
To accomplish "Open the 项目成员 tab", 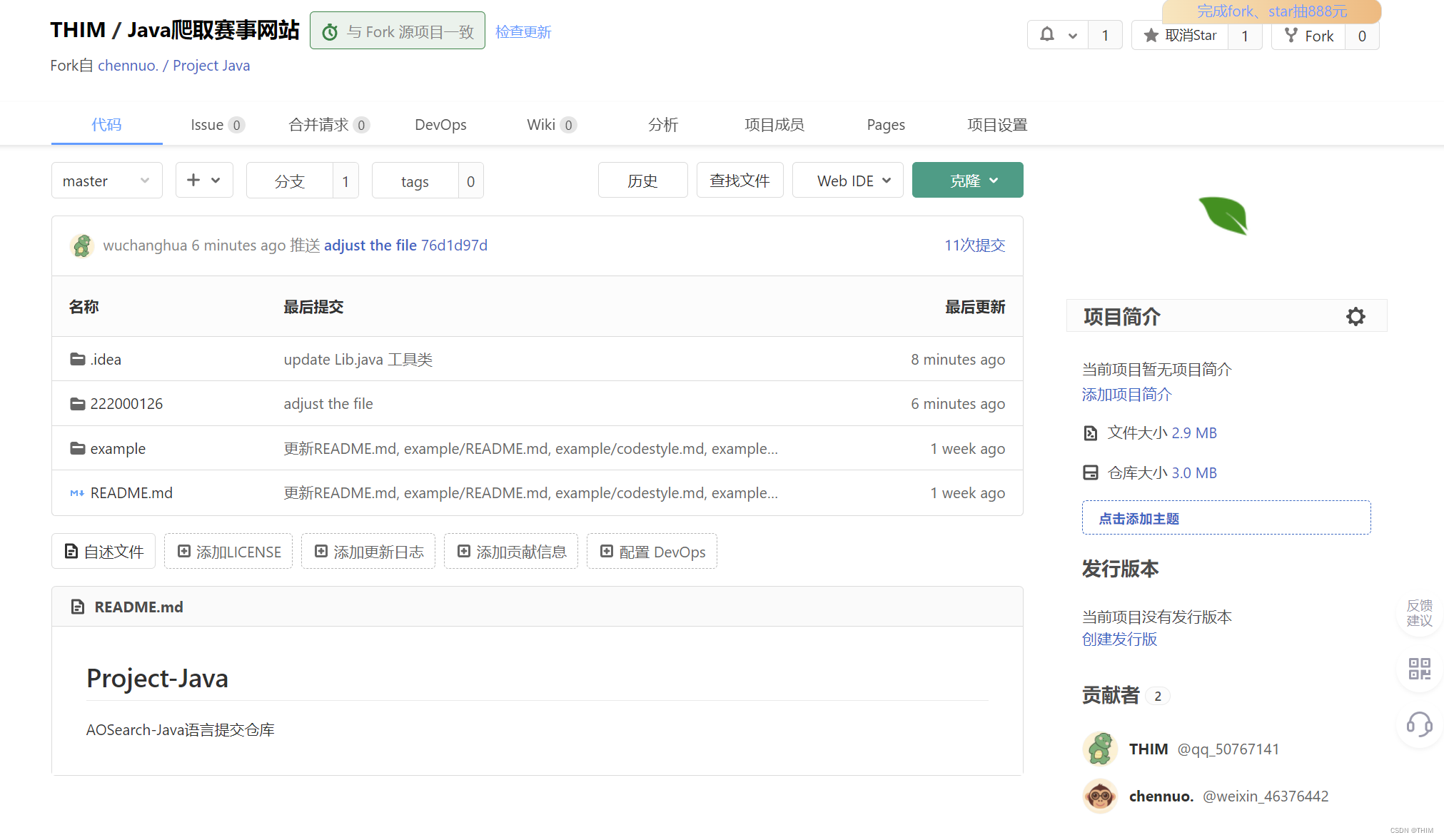I will [x=774, y=125].
